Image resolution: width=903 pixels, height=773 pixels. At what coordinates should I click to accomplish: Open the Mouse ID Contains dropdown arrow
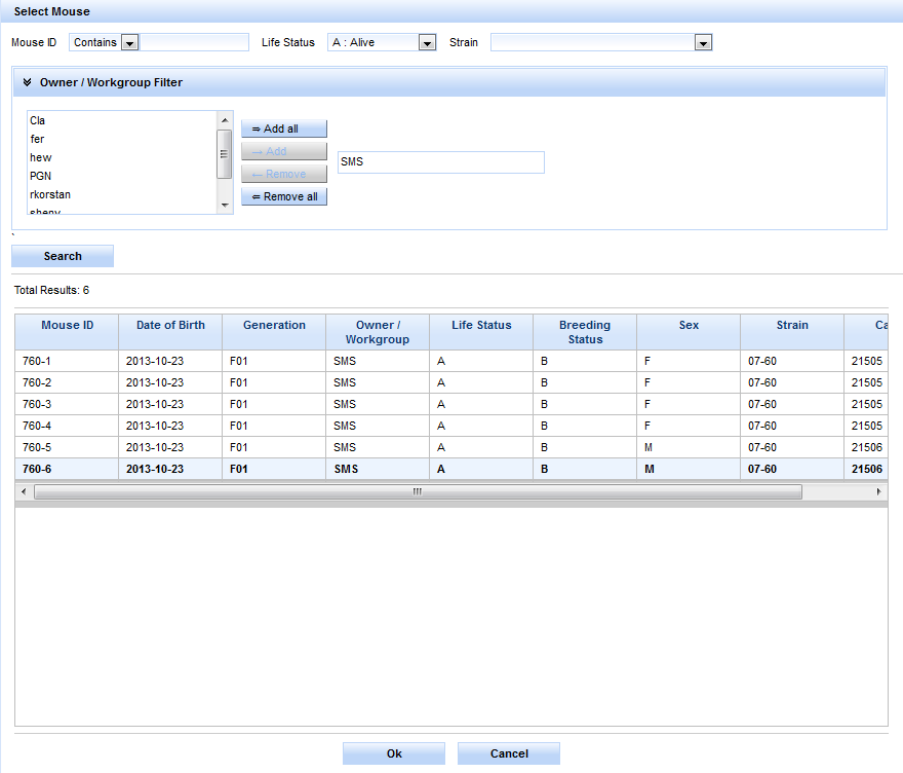click(x=130, y=43)
